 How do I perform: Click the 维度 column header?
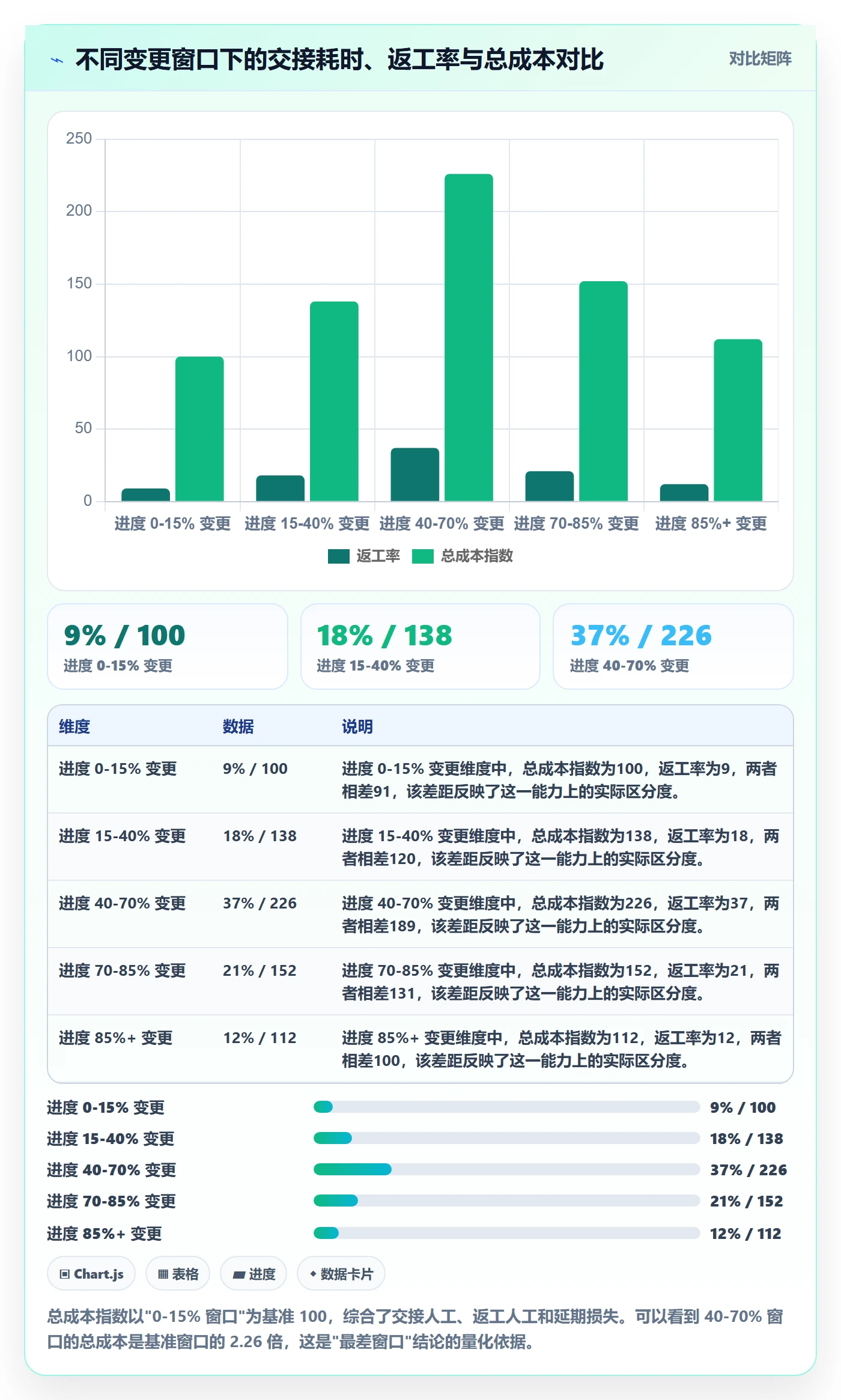tap(74, 726)
